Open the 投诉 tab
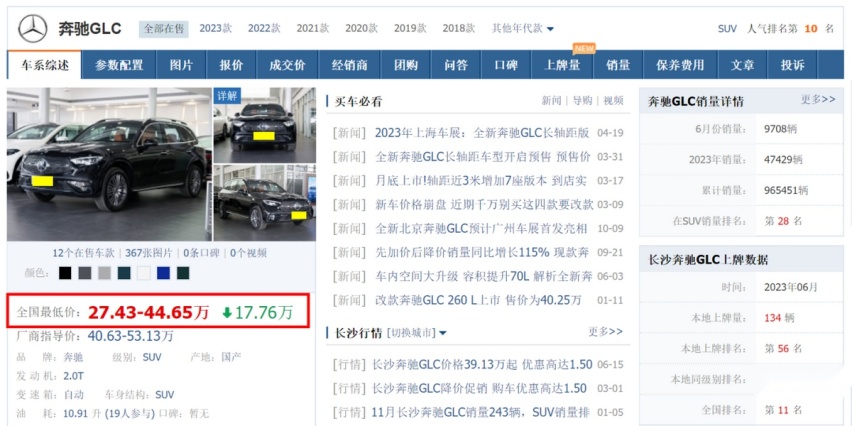This screenshot has width=852, height=426. pos(792,65)
